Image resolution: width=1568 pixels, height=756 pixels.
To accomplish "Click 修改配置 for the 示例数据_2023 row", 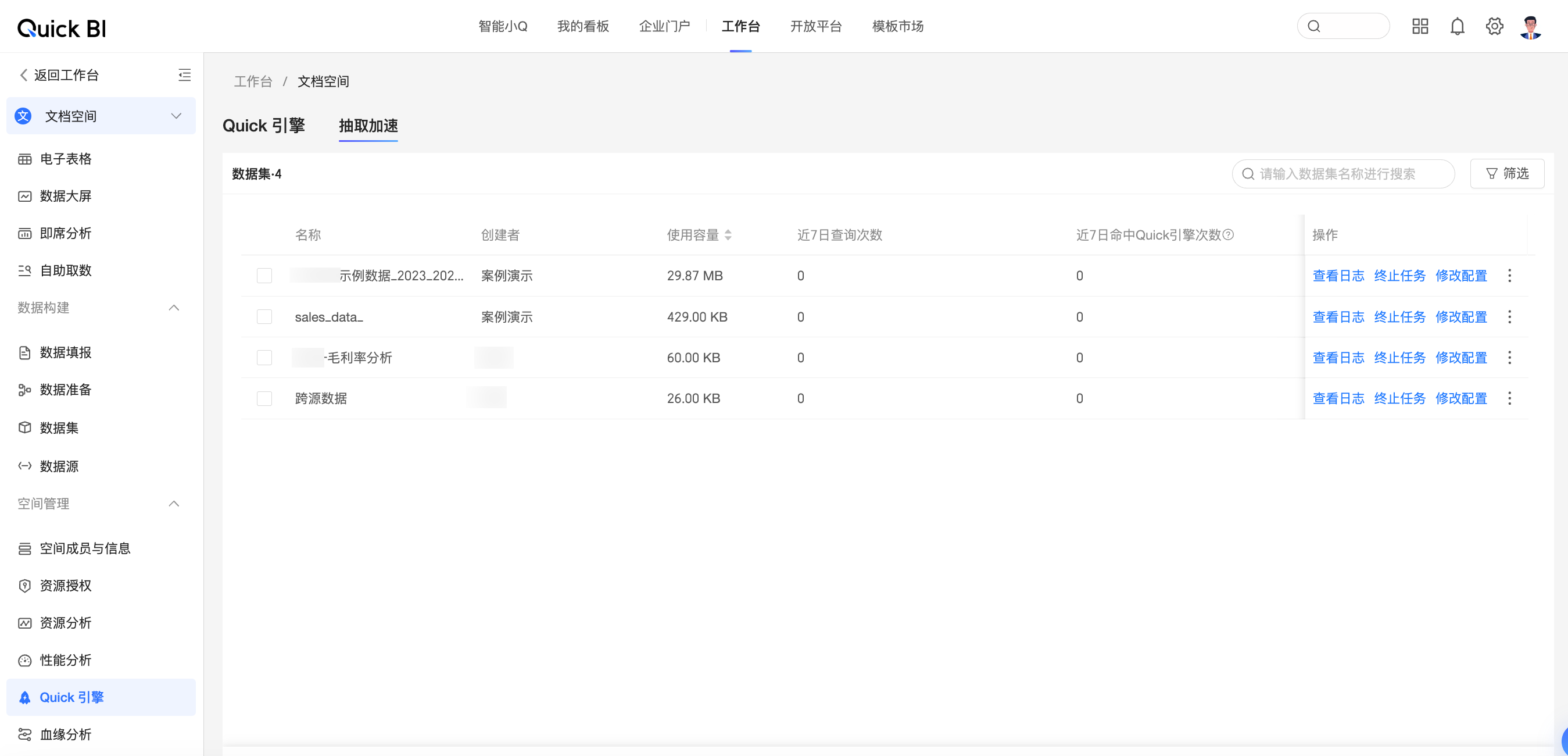I will 1462,276.
